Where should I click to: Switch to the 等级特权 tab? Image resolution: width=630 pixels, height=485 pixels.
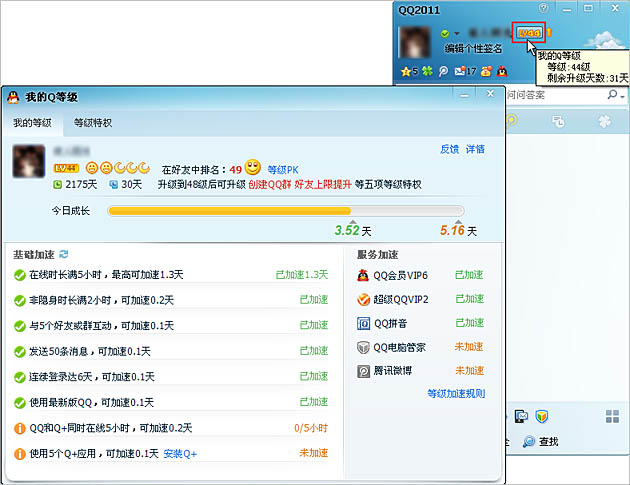[x=92, y=123]
